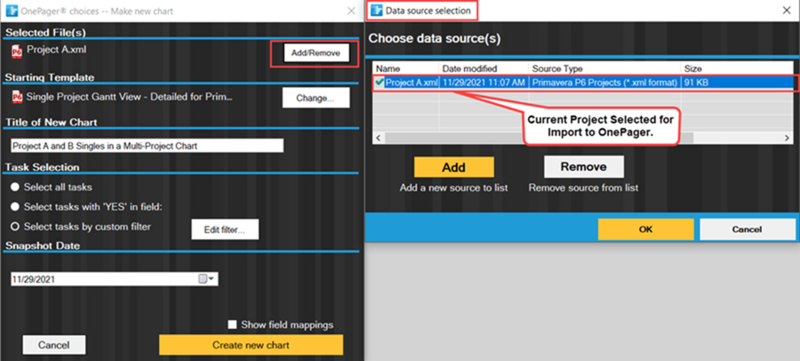
Task: Click the Create new chart button
Action: click(x=251, y=345)
